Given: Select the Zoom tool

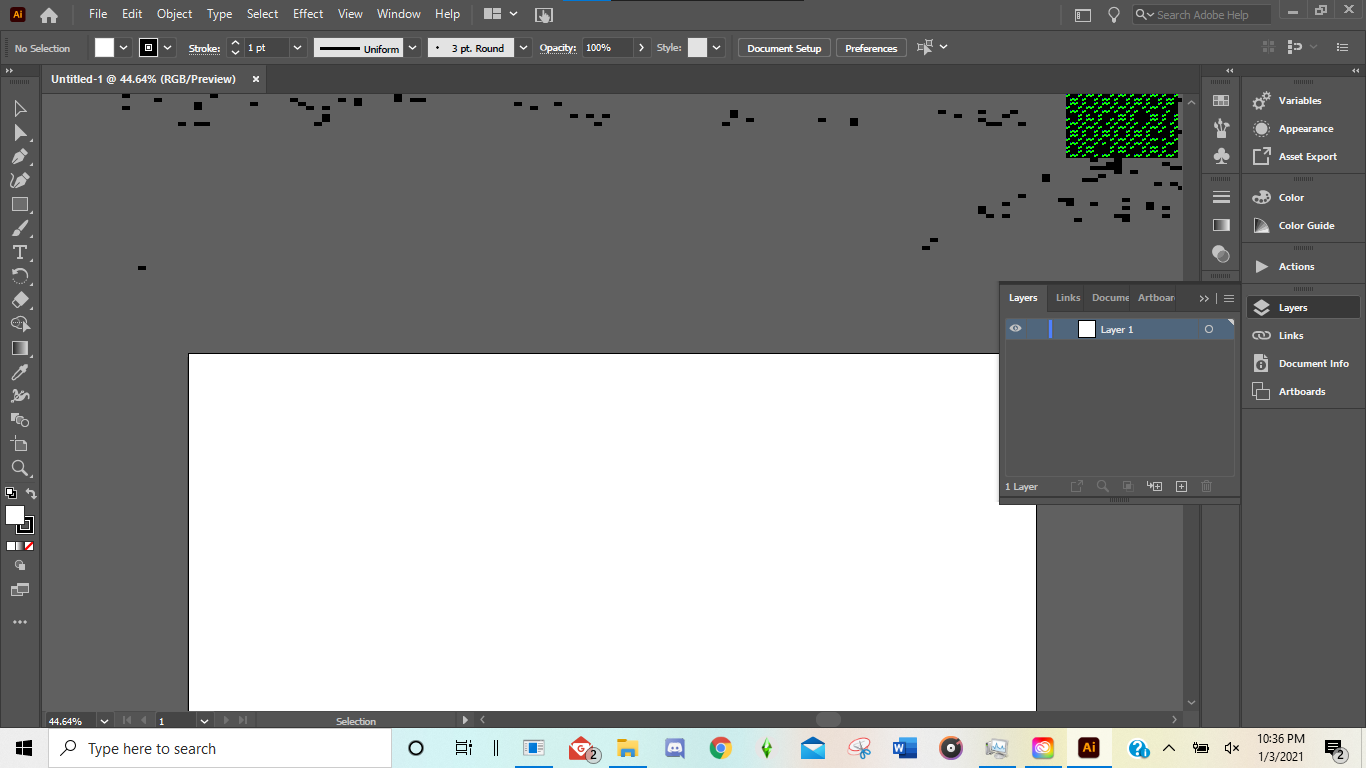Looking at the screenshot, I should pos(18,468).
